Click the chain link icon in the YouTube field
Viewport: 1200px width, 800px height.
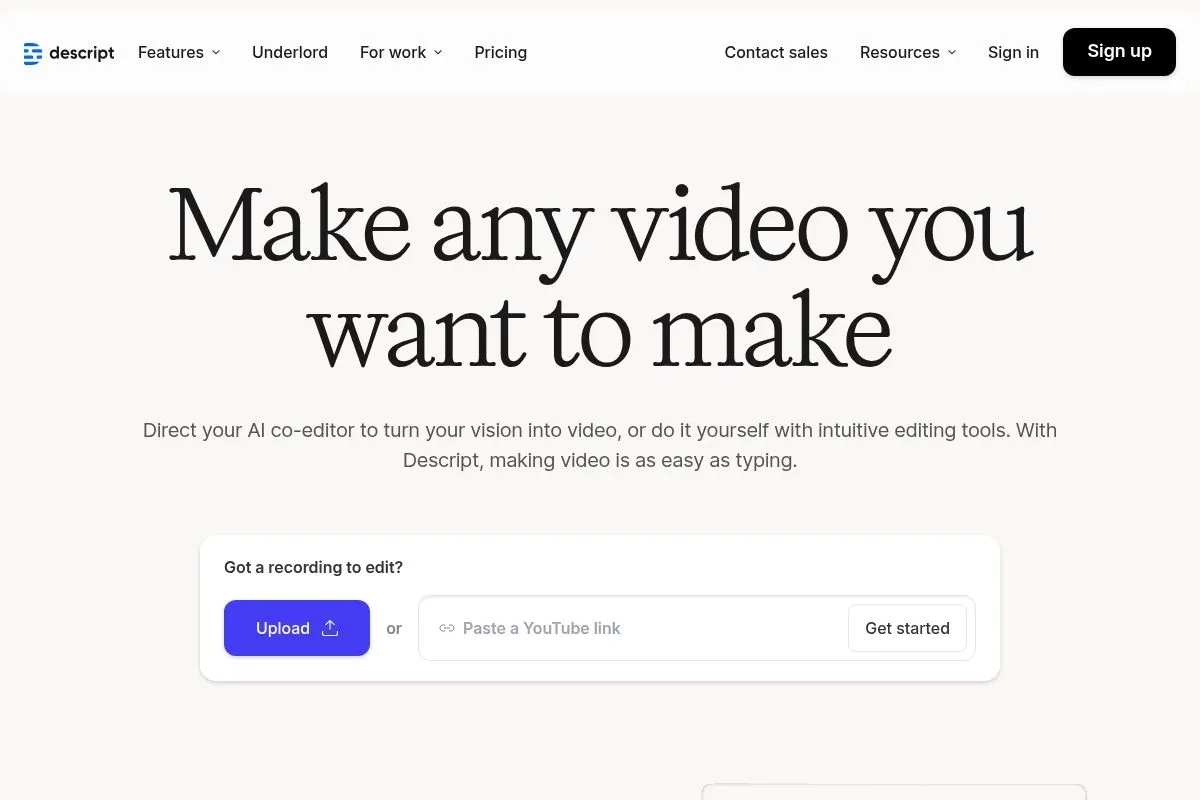pyautogui.click(x=447, y=628)
